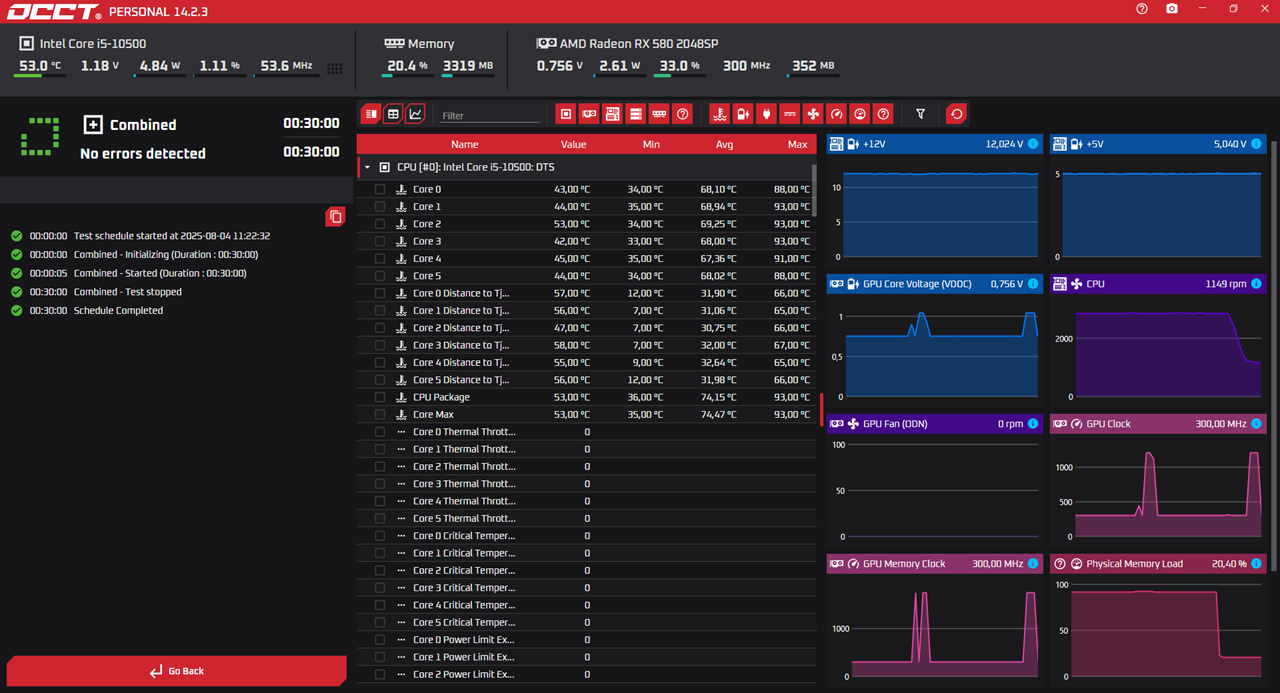Open info for GPU Clock graph
Viewport: 1280px width, 693px height.
[x=1257, y=424]
